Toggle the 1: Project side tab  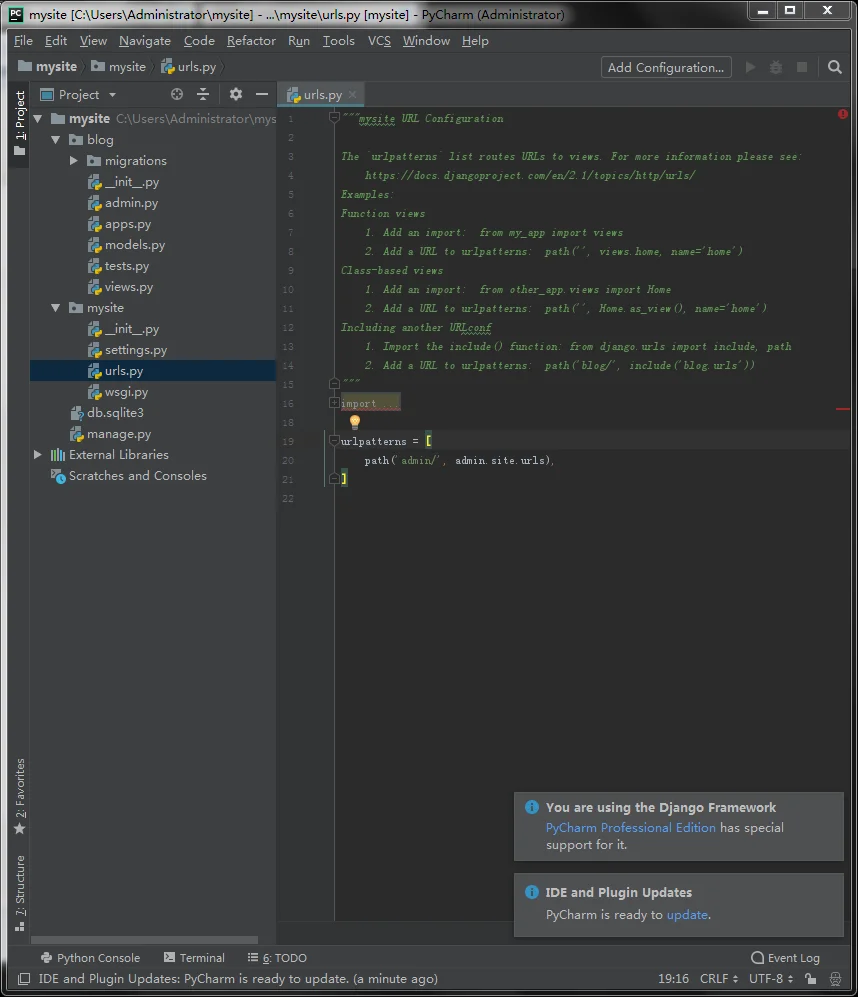tap(20, 123)
